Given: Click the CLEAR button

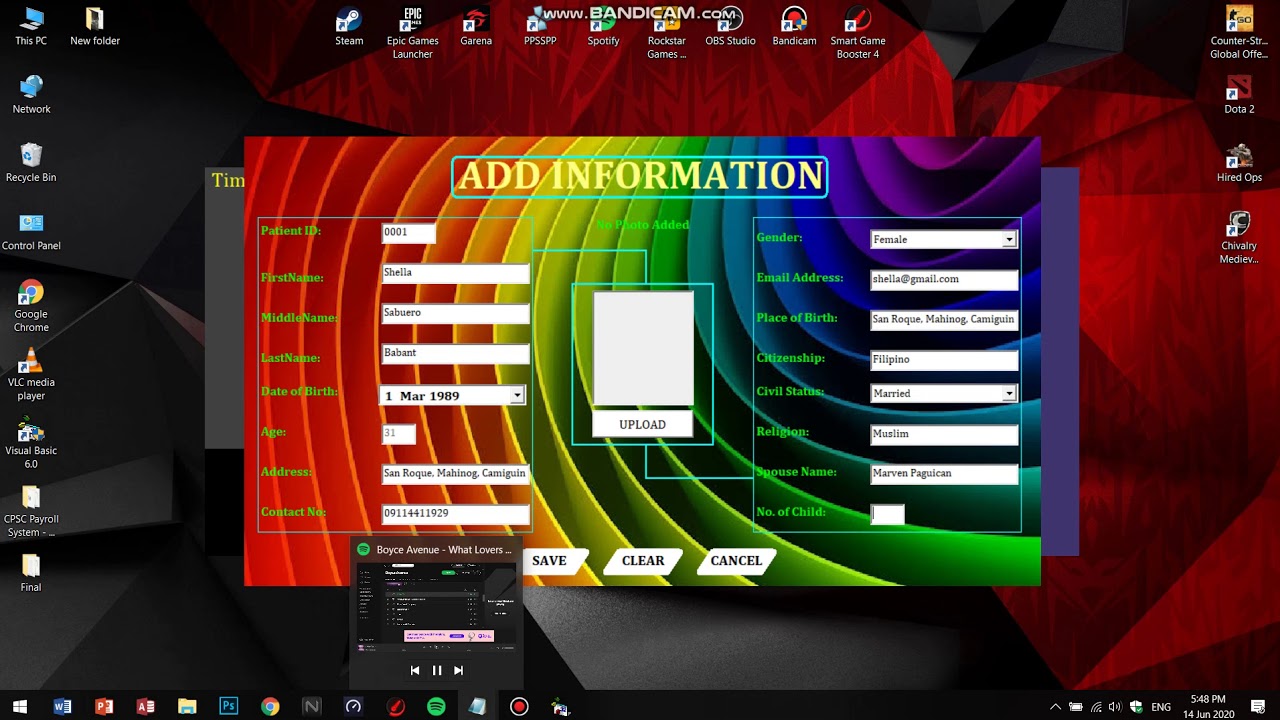Looking at the screenshot, I should [x=643, y=561].
